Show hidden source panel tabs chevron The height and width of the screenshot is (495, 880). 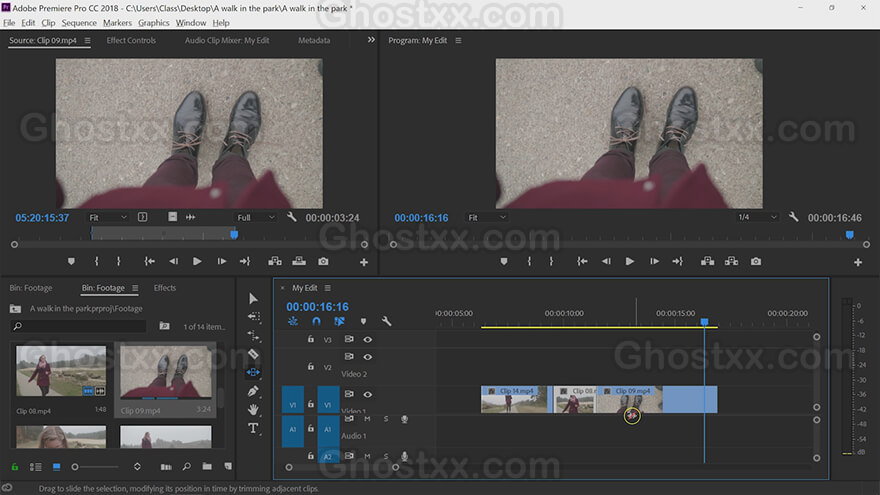(371, 40)
